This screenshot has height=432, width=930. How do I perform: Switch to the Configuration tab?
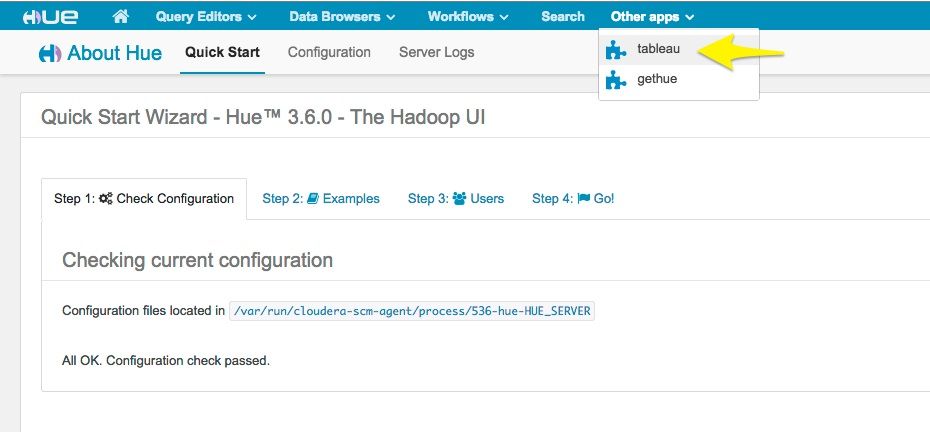pos(329,52)
